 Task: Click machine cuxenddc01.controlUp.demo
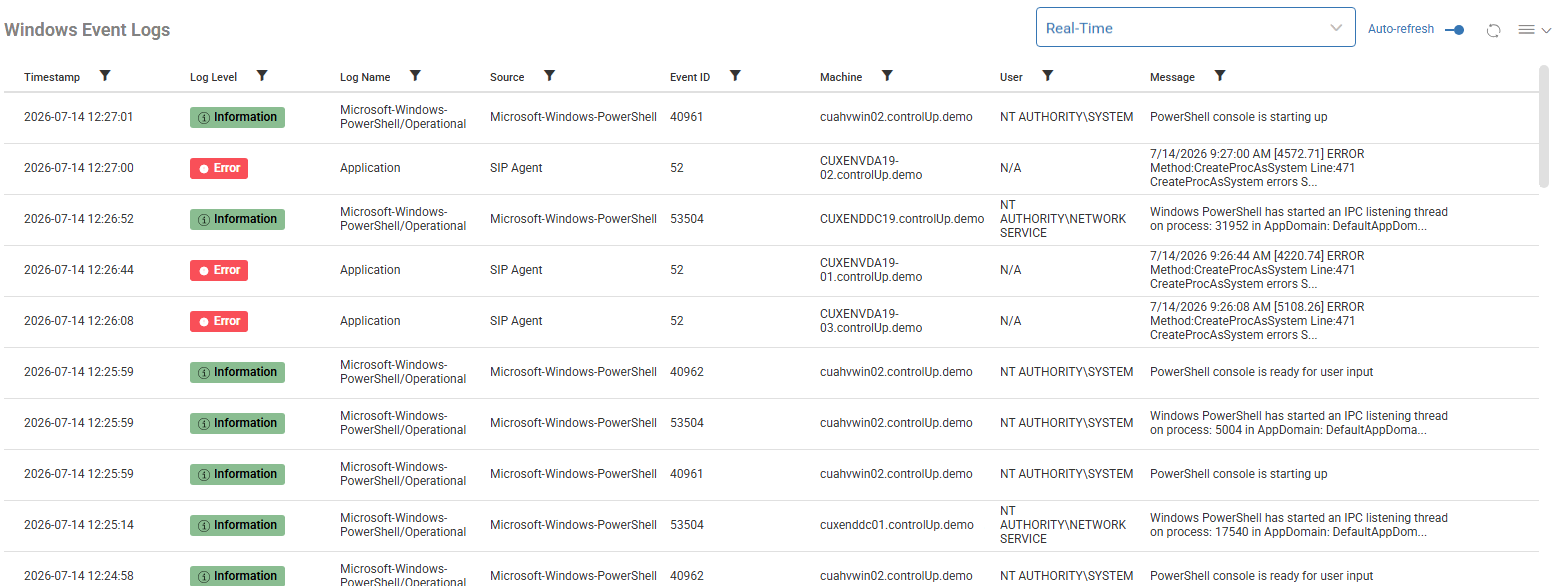click(x=897, y=525)
